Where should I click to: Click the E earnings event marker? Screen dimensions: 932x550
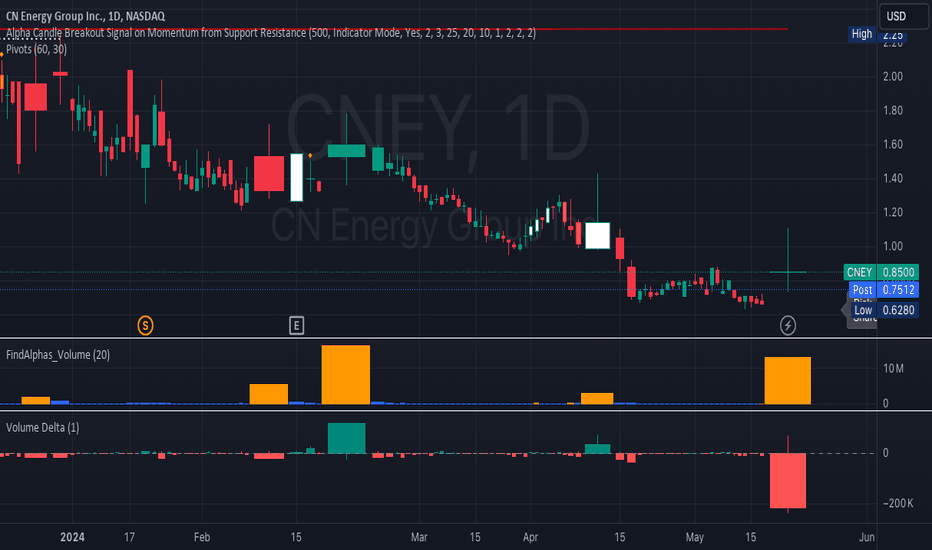[x=296, y=325]
